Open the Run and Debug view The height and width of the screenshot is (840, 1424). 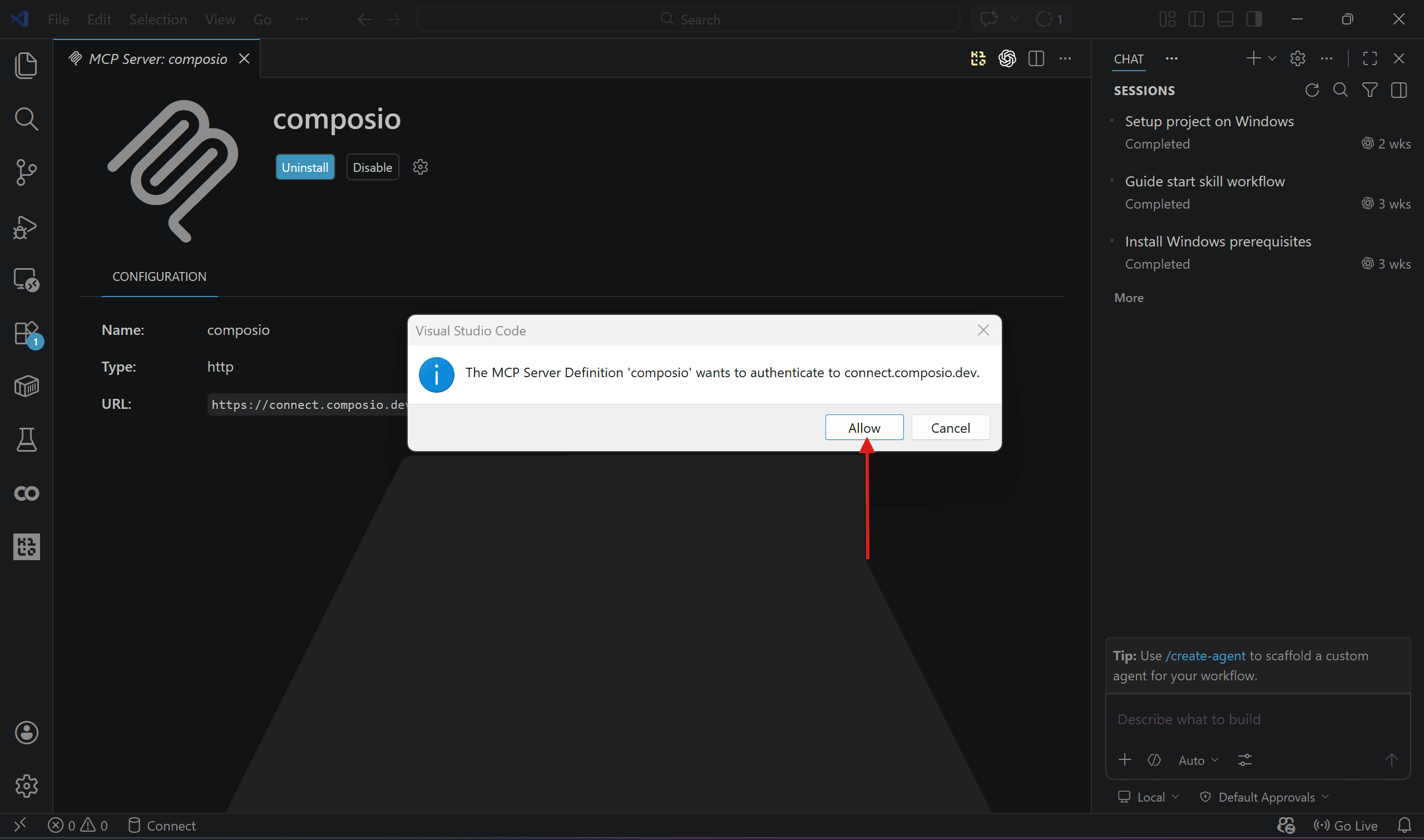pyautogui.click(x=26, y=227)
